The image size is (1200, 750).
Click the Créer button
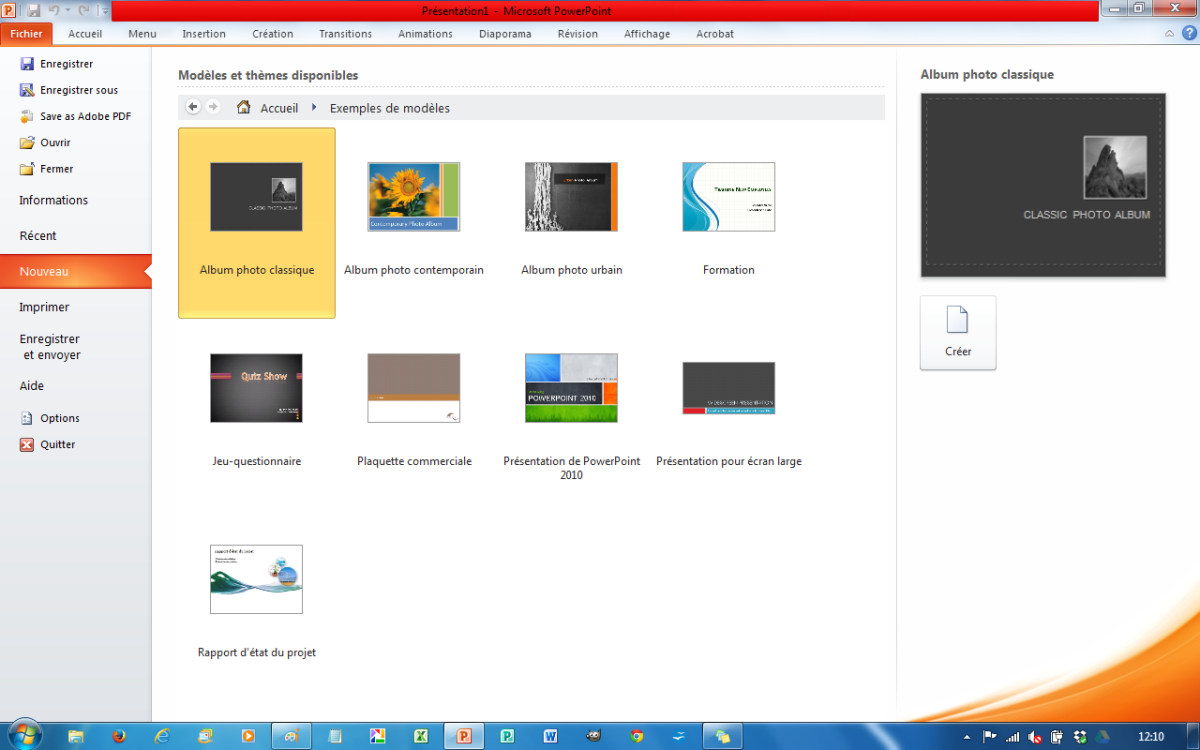click(958, 333)
